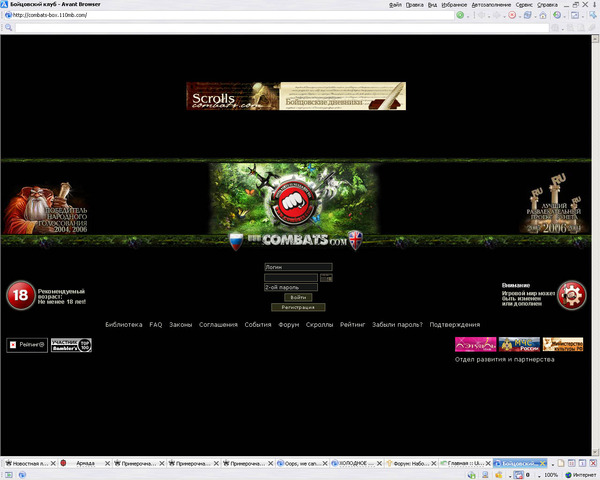Screen dimensions: 600x480
Task: Click the user profile icon in status bar
Action: 485,475
